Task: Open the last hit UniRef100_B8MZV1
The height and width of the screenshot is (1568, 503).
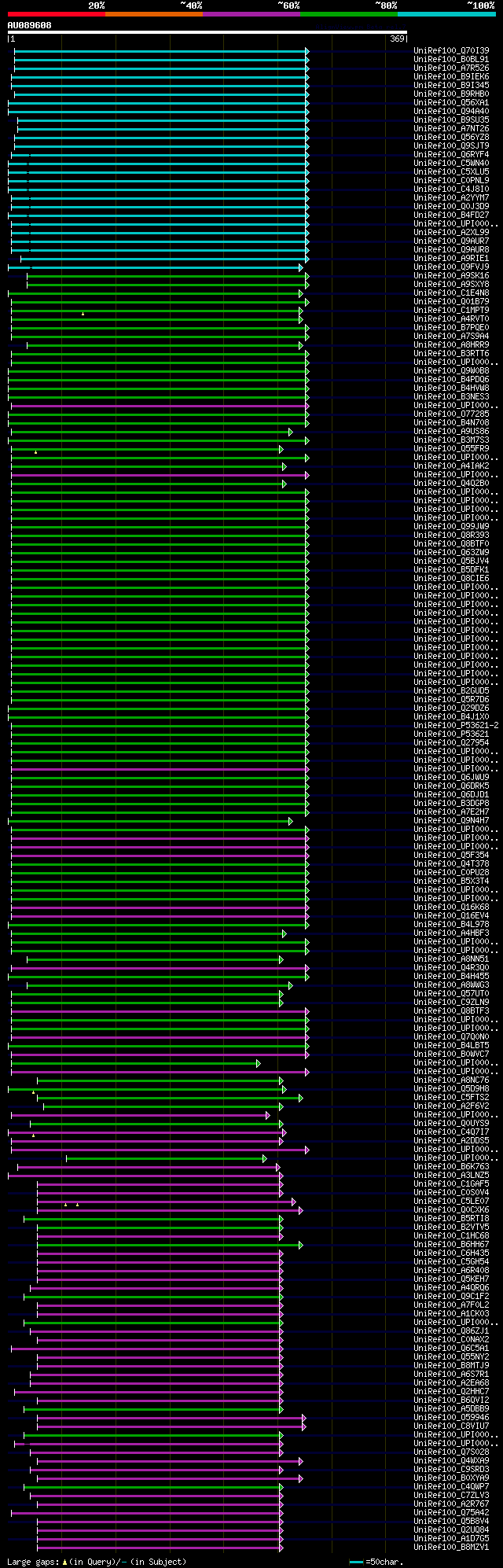Action: tap(451, 1547)
